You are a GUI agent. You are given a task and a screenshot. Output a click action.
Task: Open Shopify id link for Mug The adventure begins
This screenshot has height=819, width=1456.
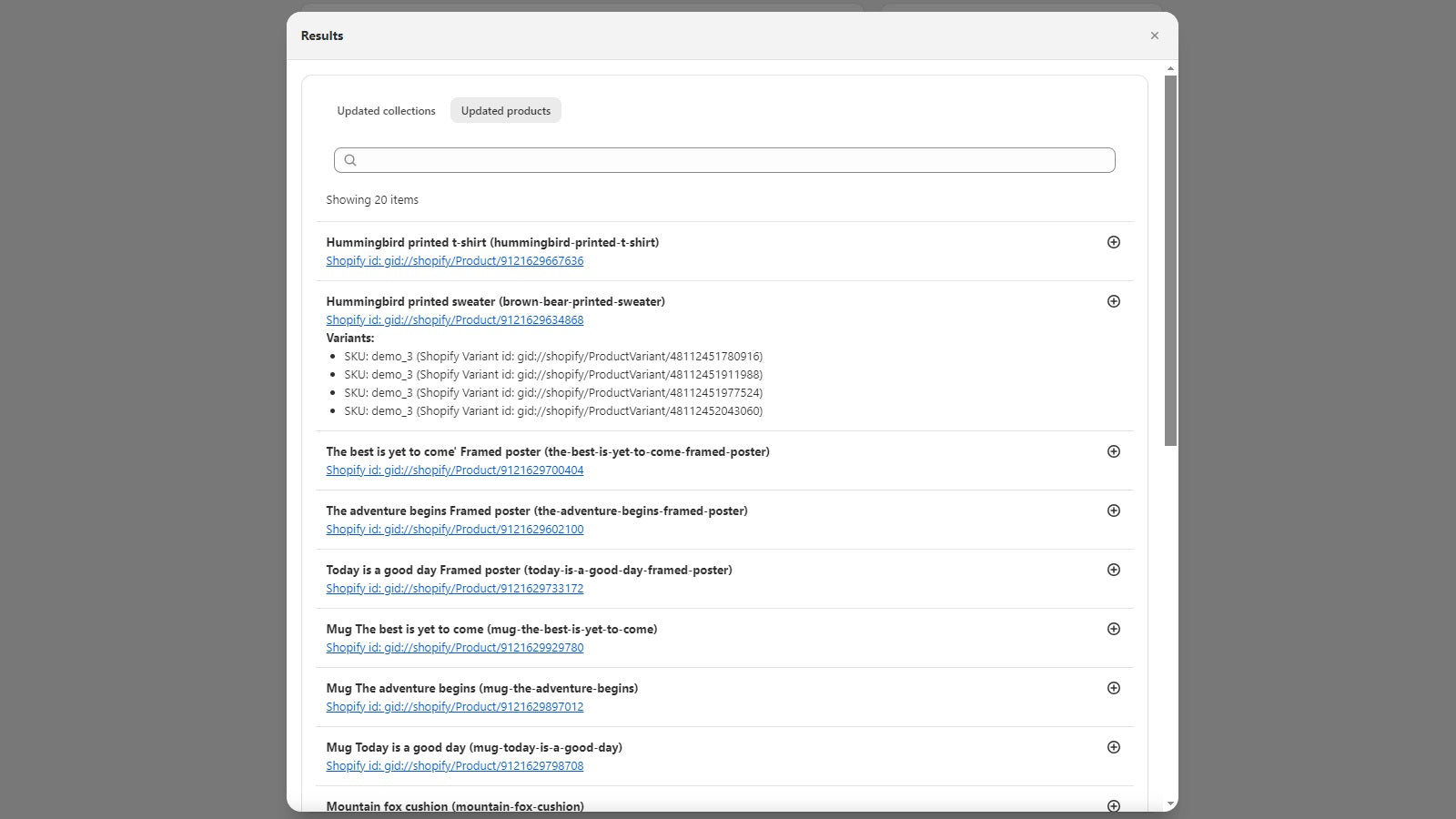point(454,707)
